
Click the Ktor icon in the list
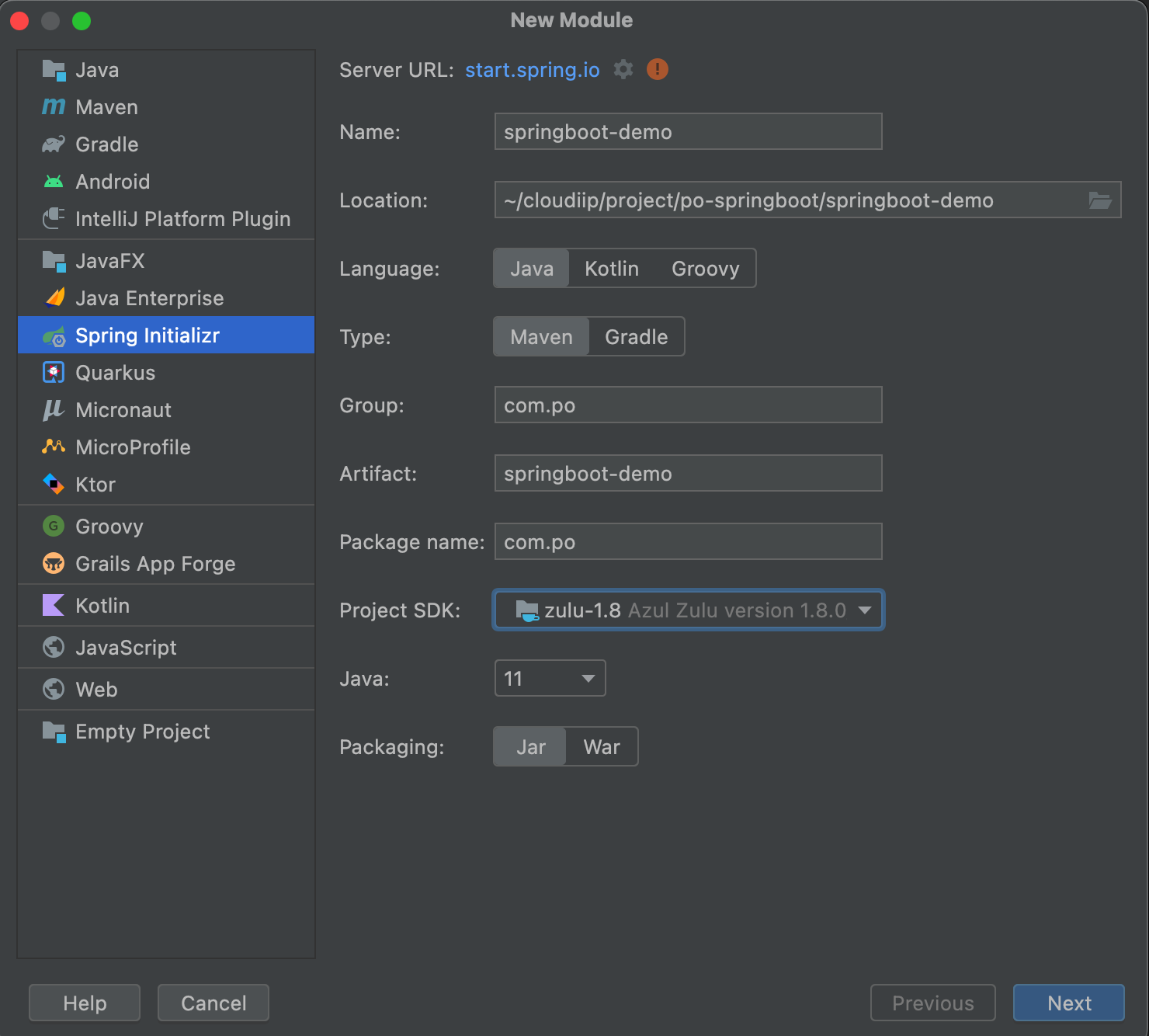54,485
